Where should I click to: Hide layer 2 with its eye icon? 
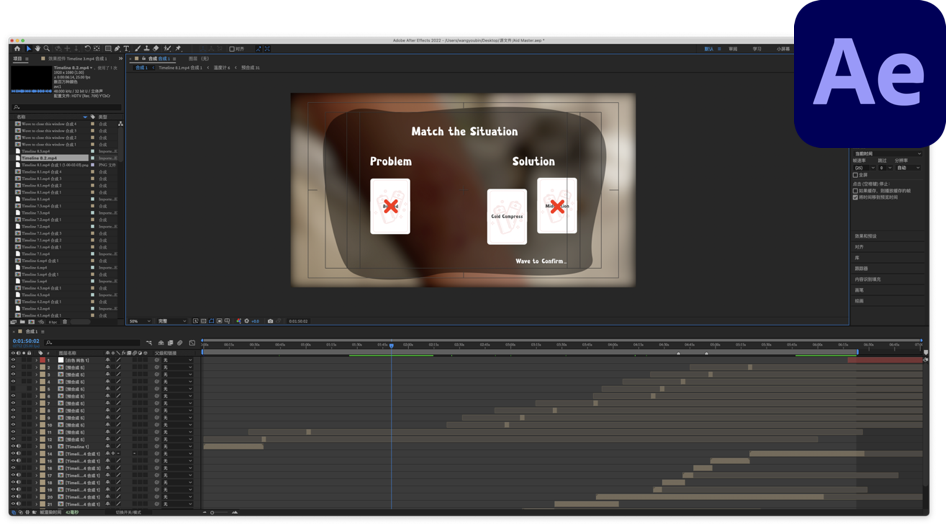[x=13, y=367]
